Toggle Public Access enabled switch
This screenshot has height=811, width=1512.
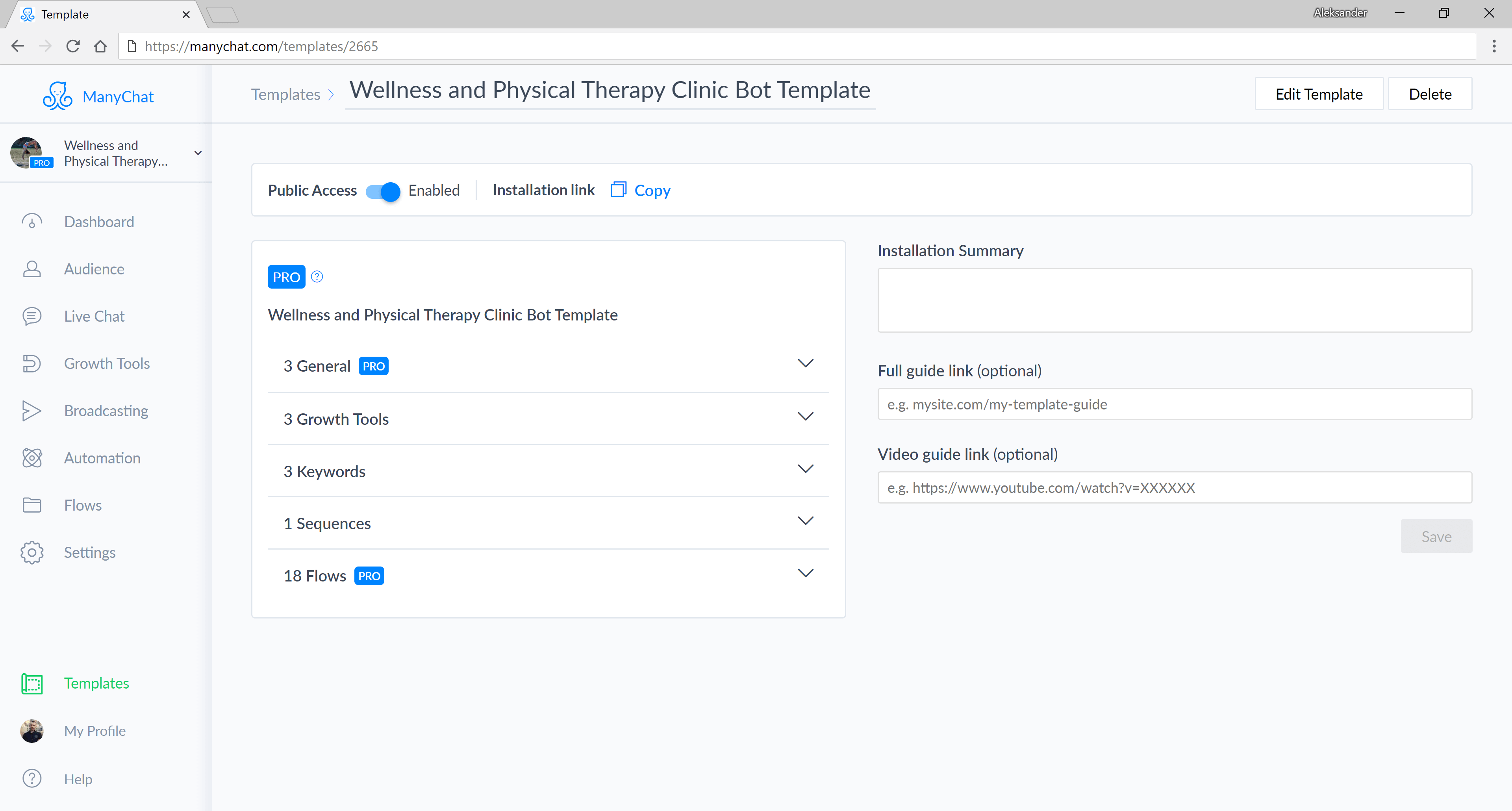(383, 190)
